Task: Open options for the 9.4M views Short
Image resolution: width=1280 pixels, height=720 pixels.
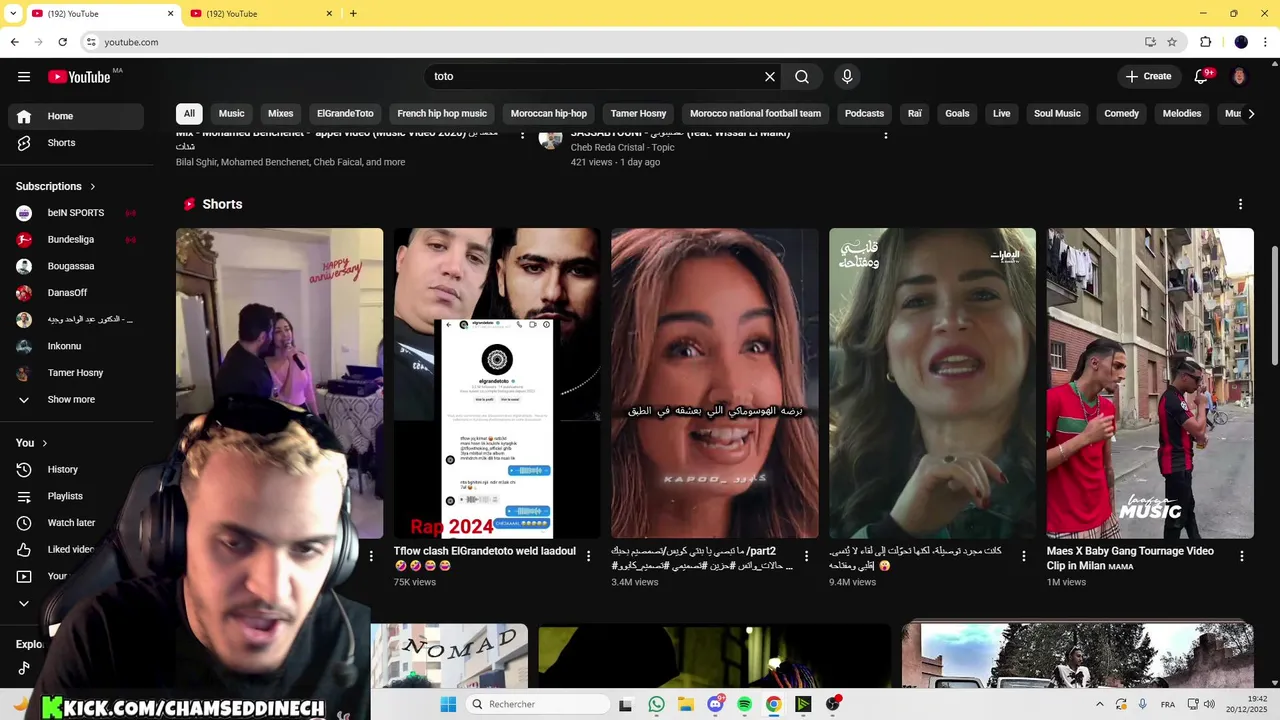Action: (x=1024, y=556)
